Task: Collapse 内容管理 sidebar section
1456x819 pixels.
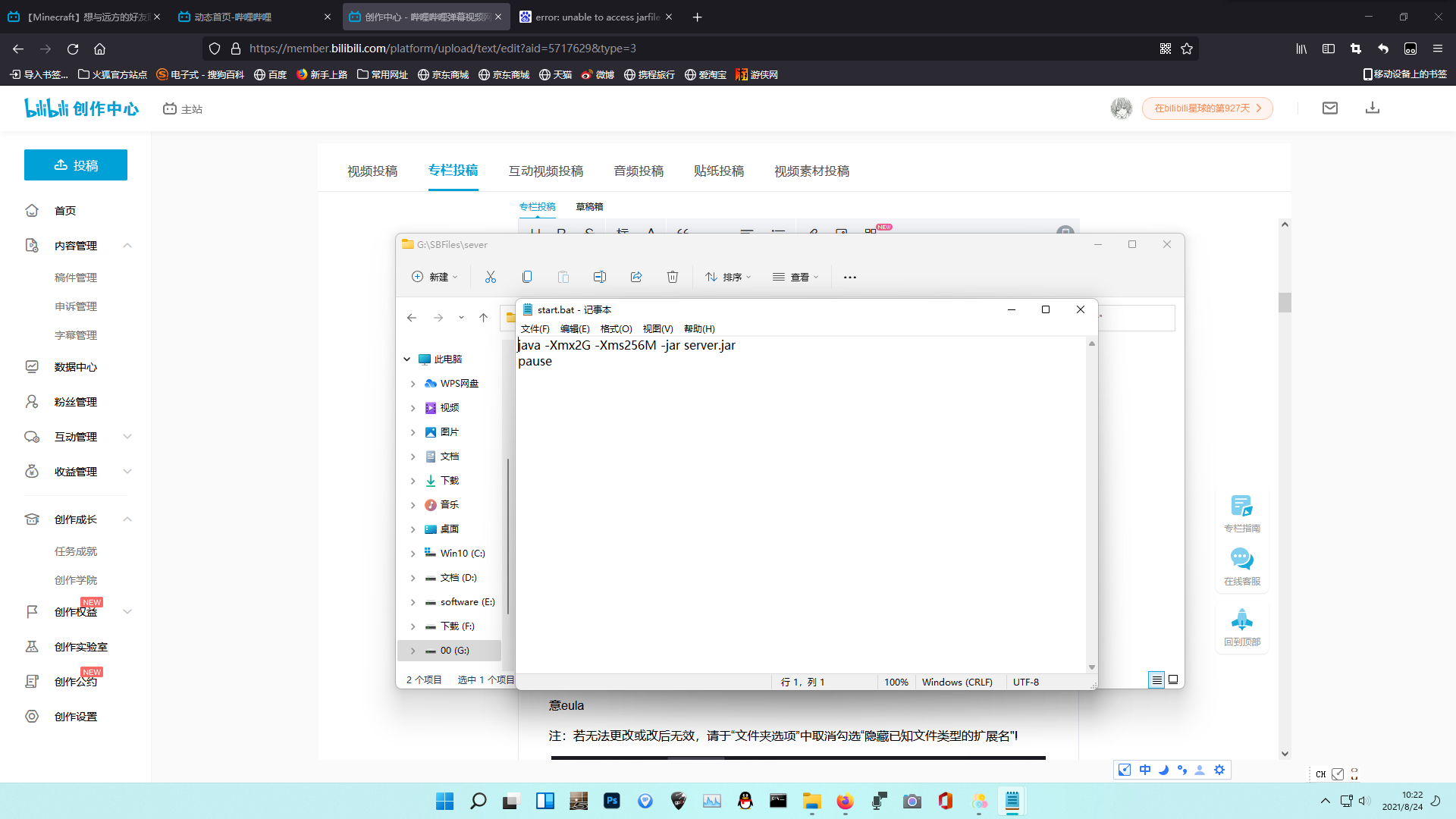Action: coord(127,246)
